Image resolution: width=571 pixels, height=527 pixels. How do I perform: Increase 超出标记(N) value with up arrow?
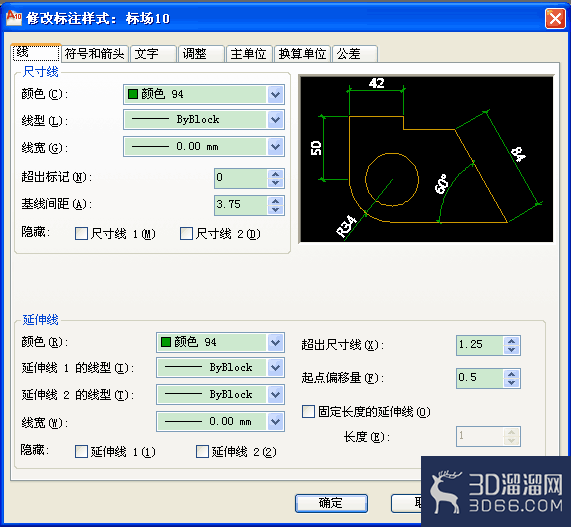tap(276, 174)
